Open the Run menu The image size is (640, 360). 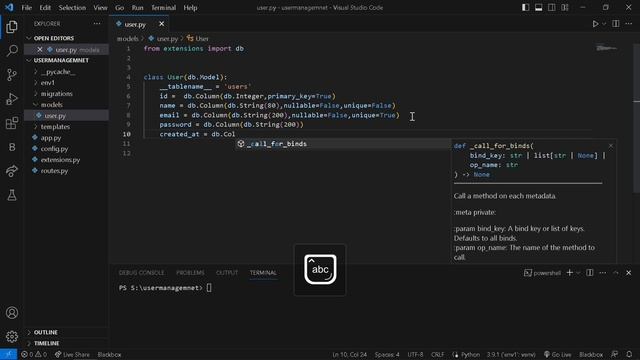click(138, 8)
